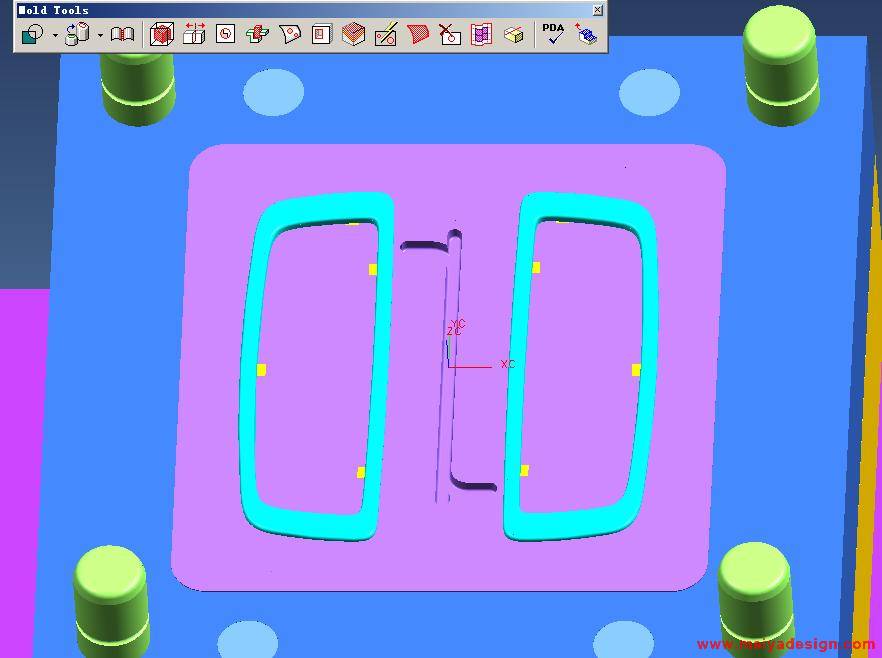Close the Mold Tools toolbar

(x=597, y=10)
